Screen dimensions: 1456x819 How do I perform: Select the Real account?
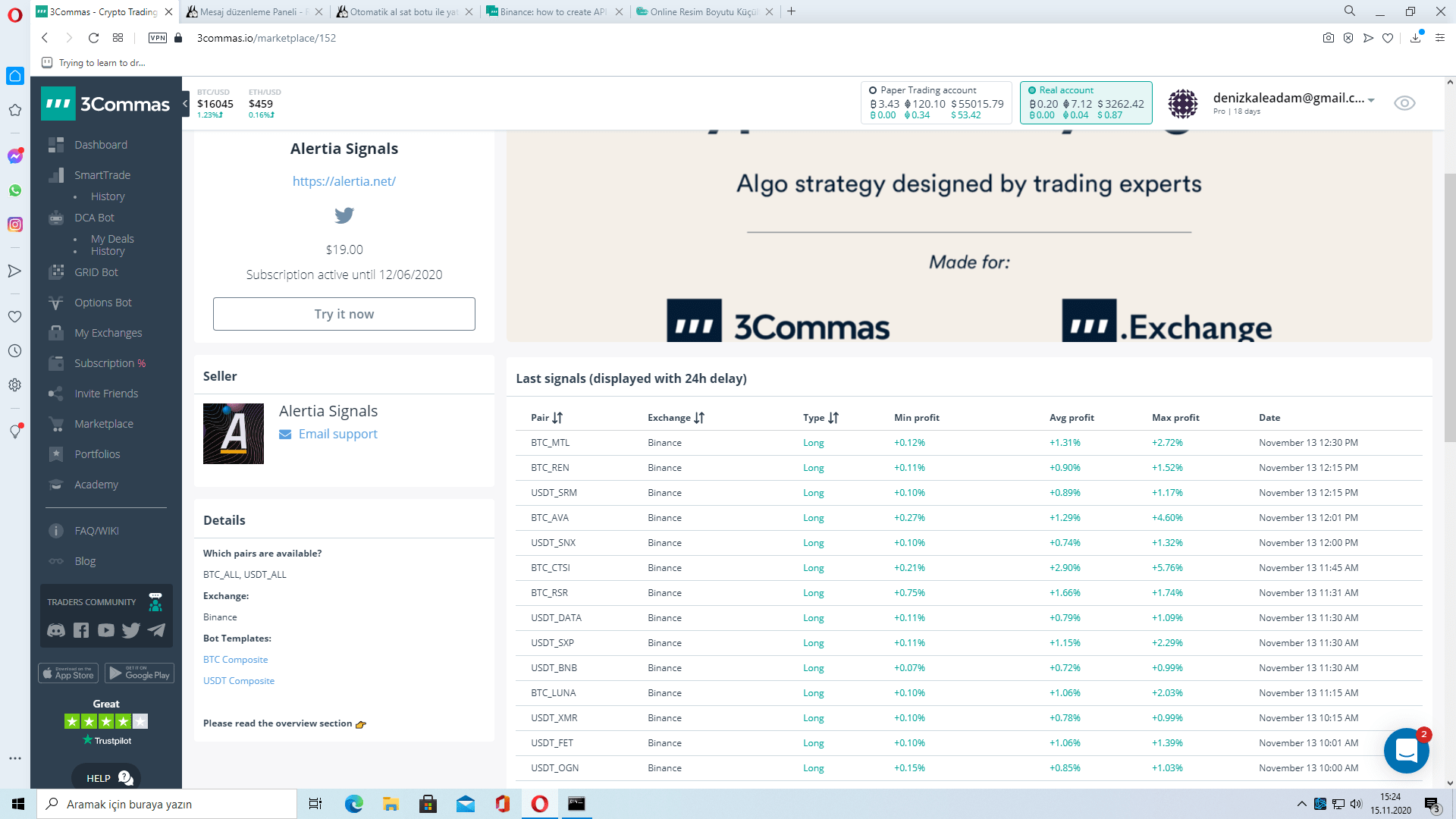[x=1086, y=102]
